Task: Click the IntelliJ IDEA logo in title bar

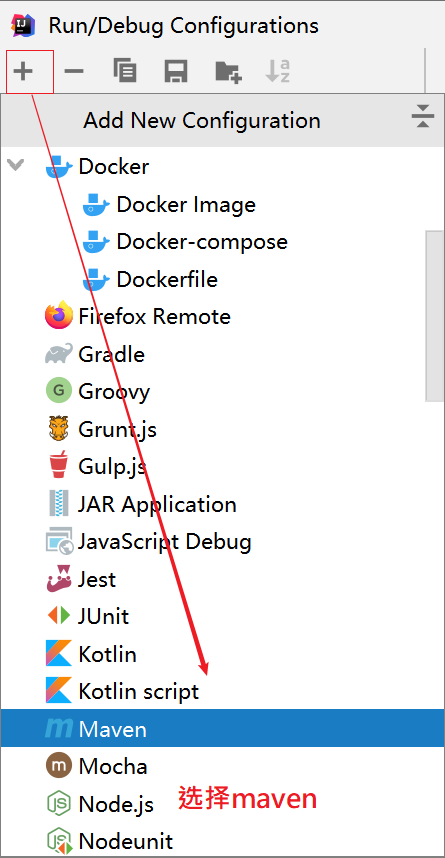Action: pos(24,25)
